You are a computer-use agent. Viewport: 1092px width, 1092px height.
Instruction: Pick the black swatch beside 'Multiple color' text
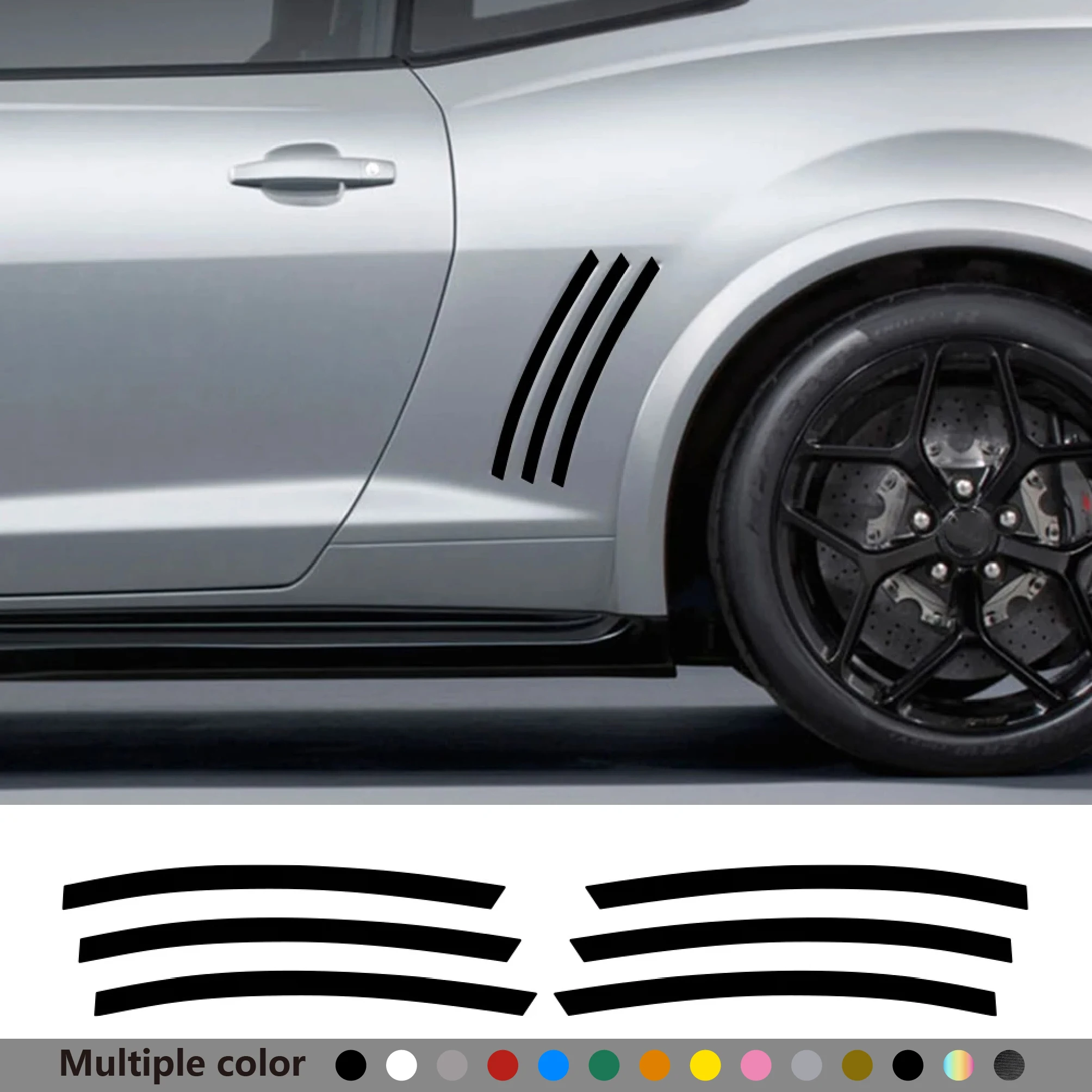click(x=351, y=1065)
